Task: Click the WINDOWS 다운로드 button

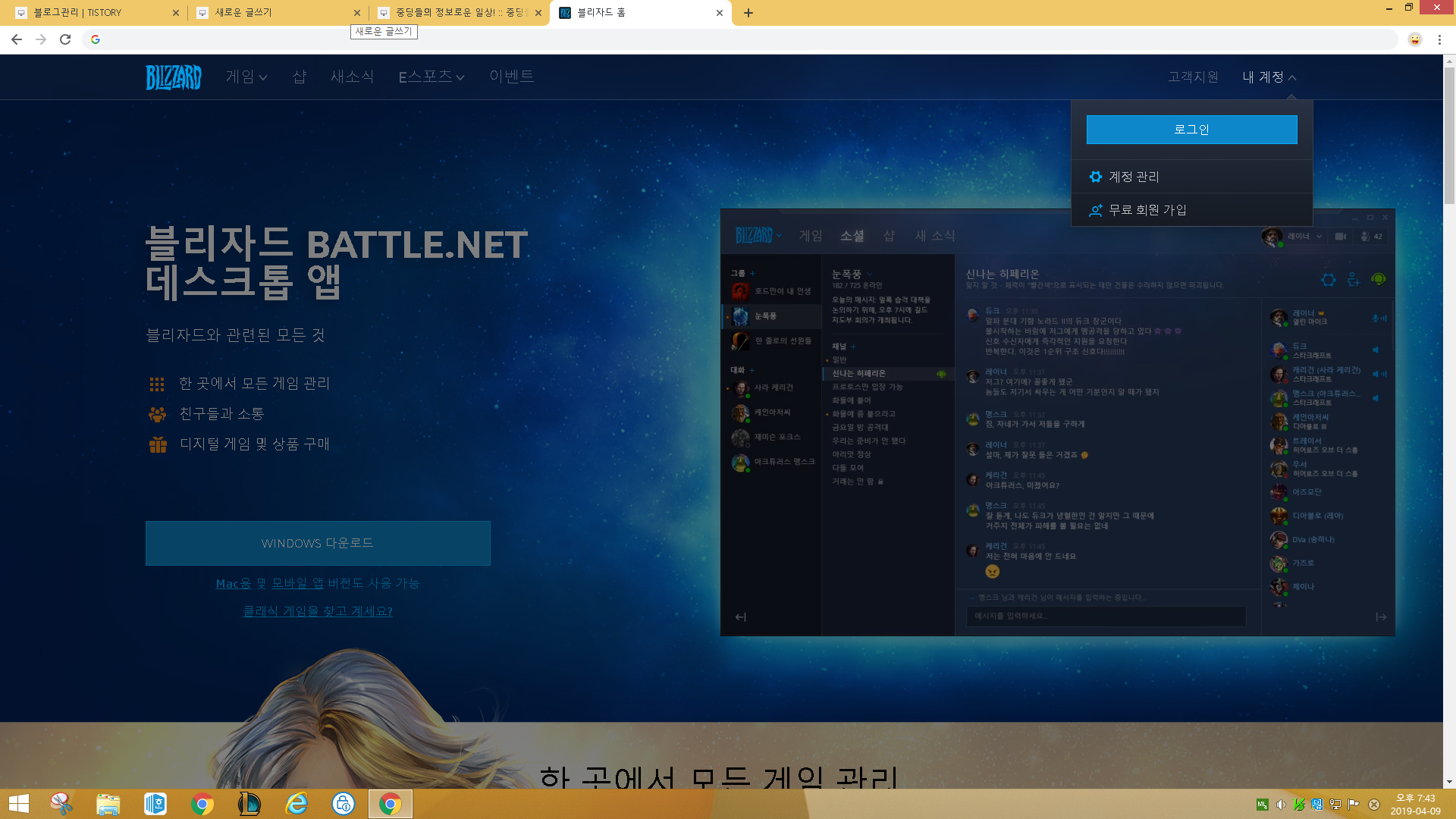Action: pos(318,543)
